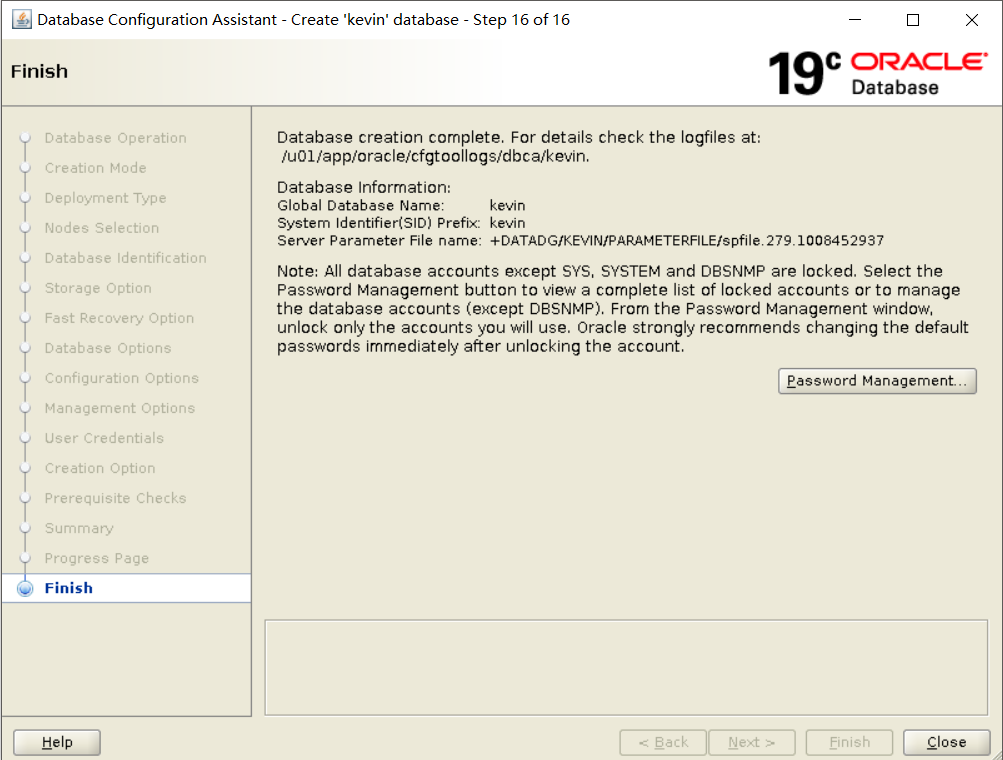Select the Storage Option step

[98, 288]
